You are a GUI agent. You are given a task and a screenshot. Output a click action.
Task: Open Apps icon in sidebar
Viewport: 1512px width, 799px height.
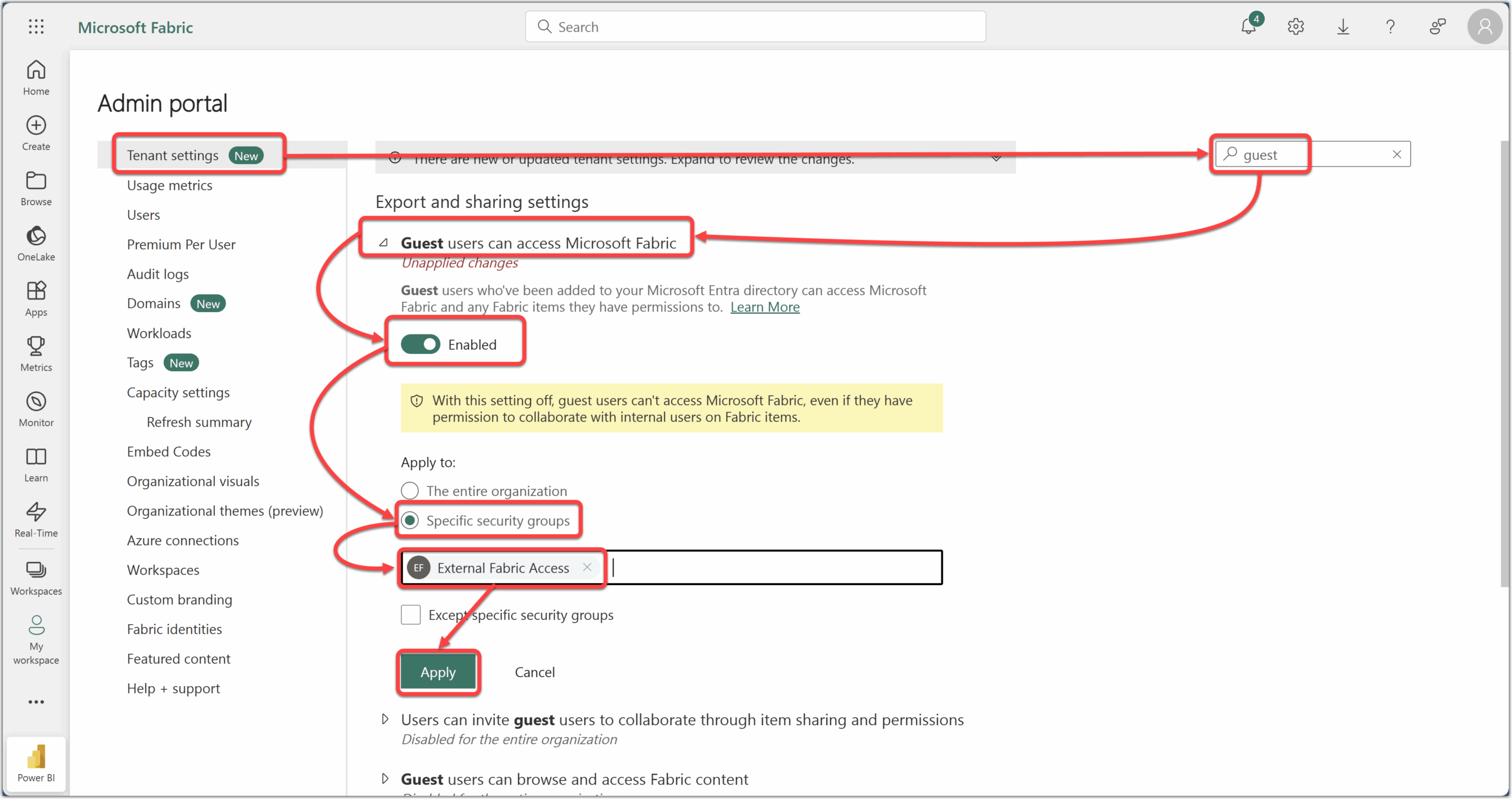36,299
